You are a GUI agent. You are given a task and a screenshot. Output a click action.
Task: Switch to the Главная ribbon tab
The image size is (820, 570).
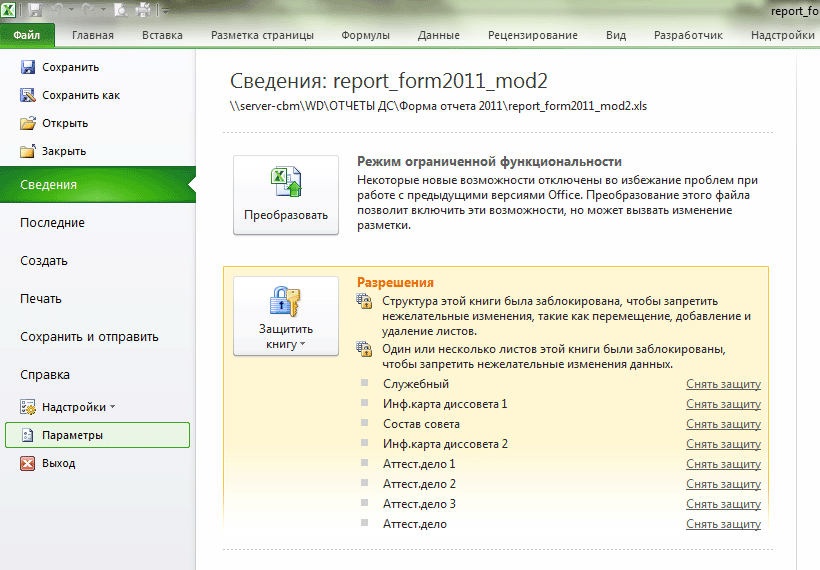pos(93,35)
